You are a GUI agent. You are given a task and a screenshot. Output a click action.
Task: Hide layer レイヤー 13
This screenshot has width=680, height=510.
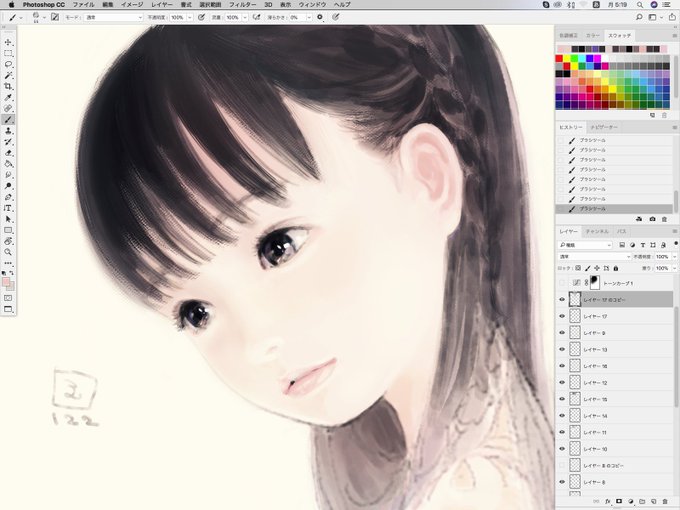pos(562,350)
